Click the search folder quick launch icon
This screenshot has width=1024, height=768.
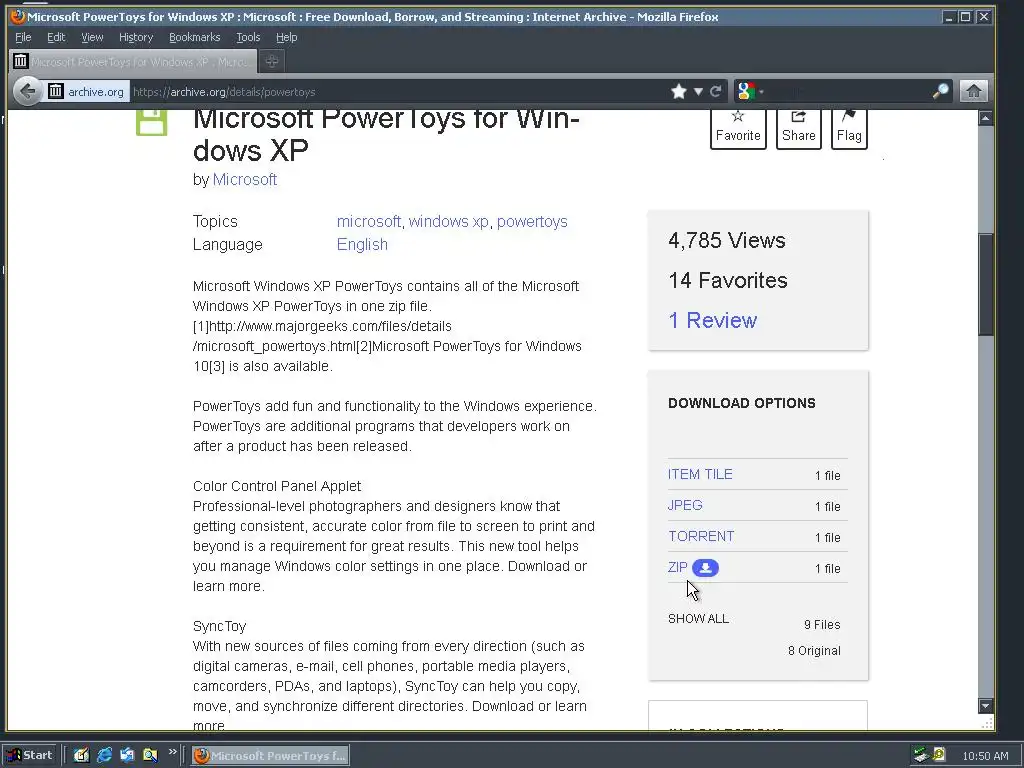(150, 756)
